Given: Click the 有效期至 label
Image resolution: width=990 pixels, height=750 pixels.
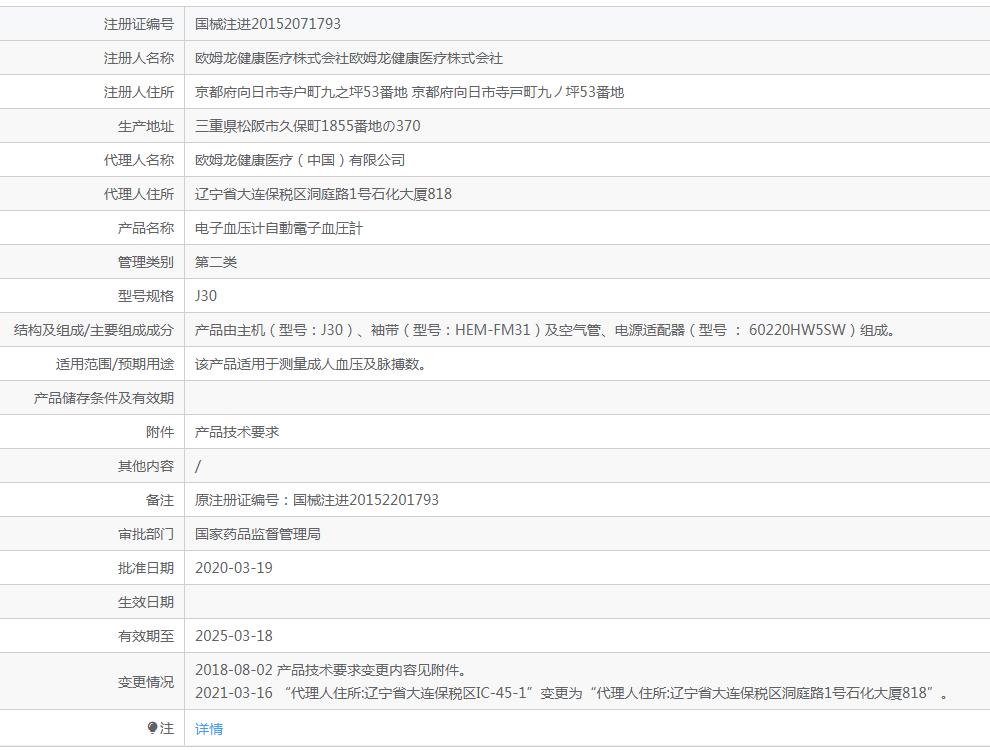Looking at the screenshot, I should pos(146,636).
